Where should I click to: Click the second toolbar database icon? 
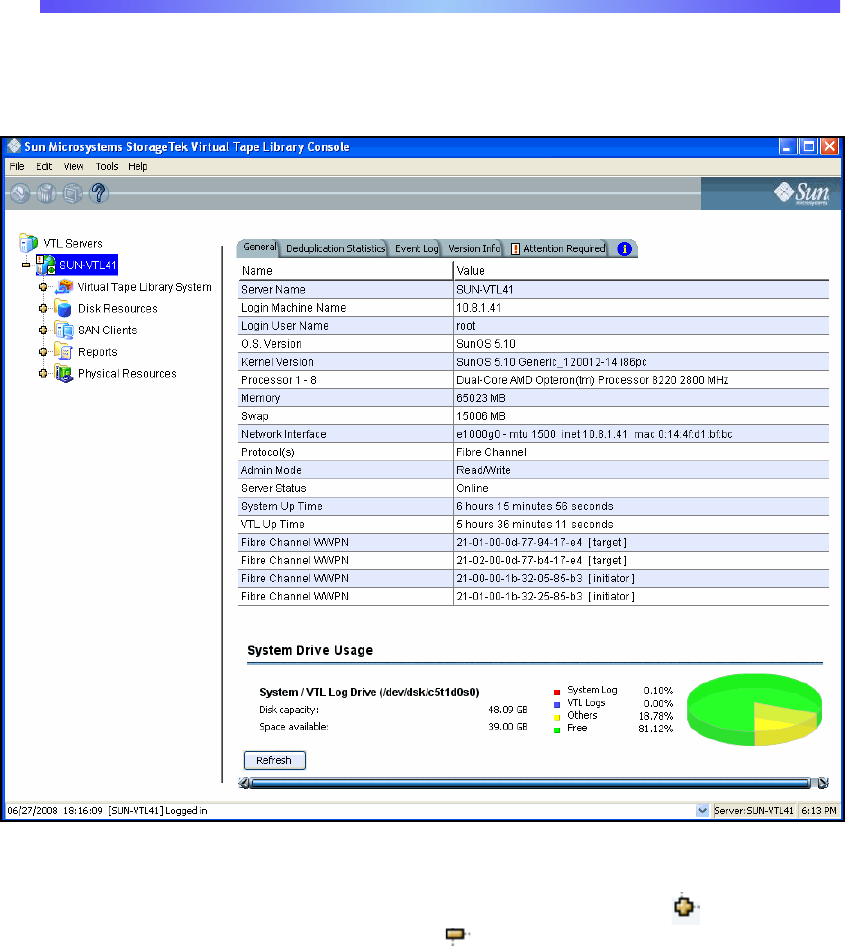coord(46,194)
